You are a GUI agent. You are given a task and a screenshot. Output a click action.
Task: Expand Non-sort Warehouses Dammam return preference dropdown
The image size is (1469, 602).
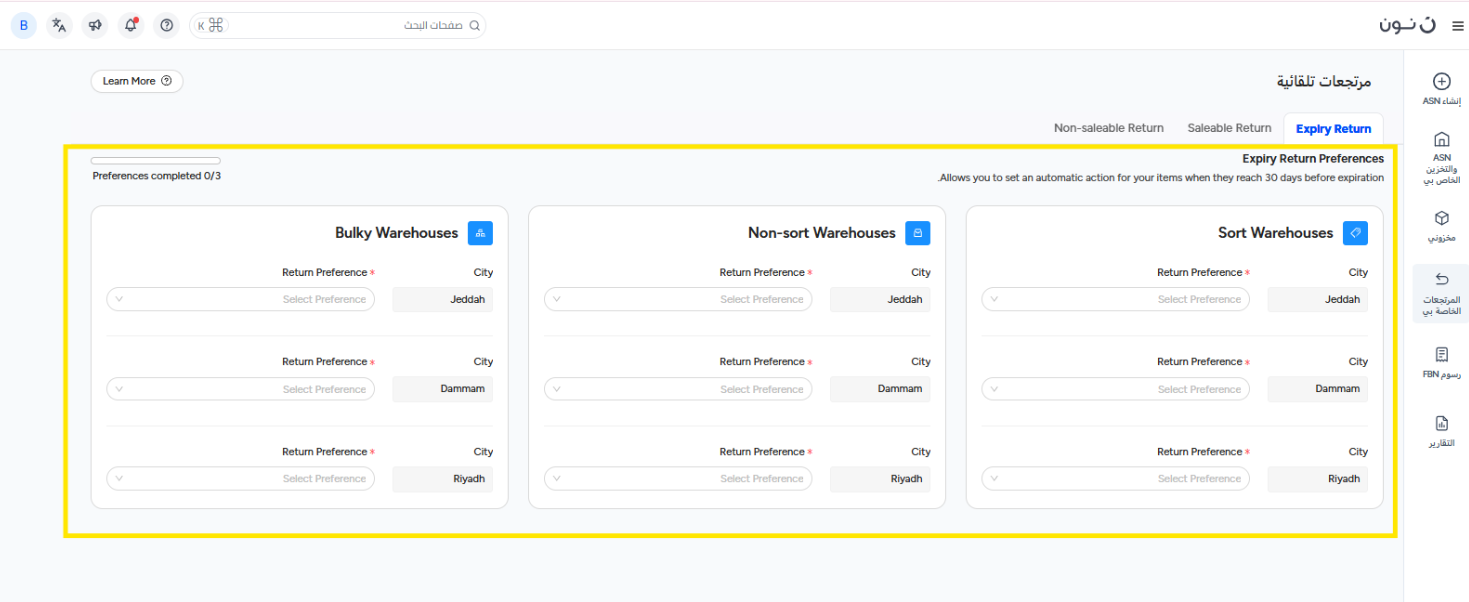click(678, 389)
